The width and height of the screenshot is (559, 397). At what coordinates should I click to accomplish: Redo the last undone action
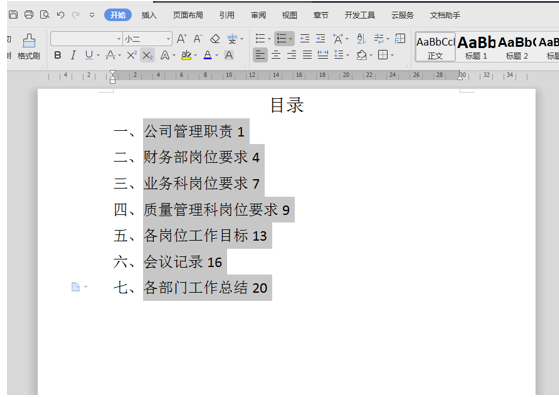coord(75,15)
